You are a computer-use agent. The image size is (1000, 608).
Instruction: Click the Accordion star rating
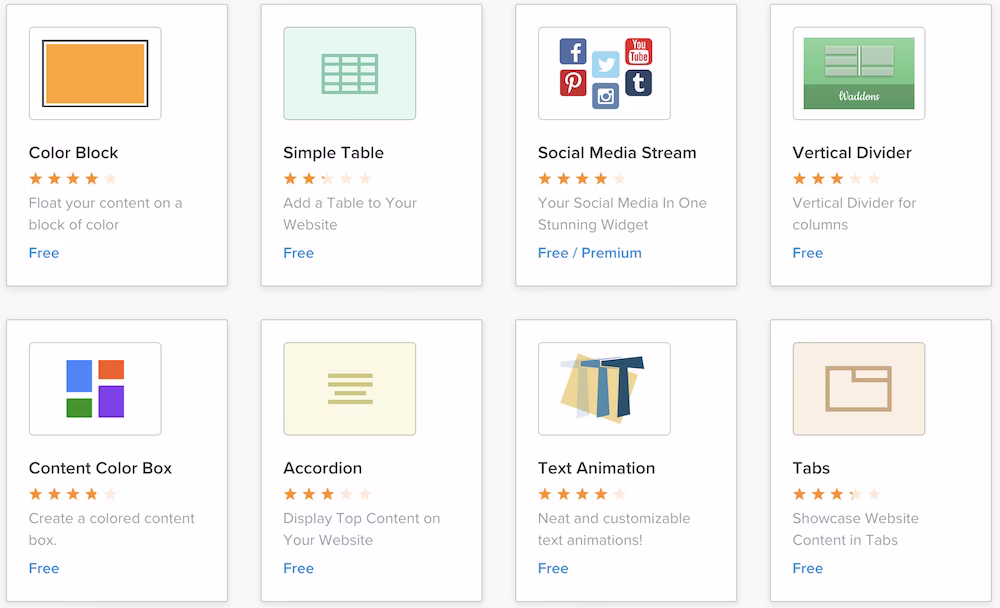pyautogui.click(x=327, y=494)
